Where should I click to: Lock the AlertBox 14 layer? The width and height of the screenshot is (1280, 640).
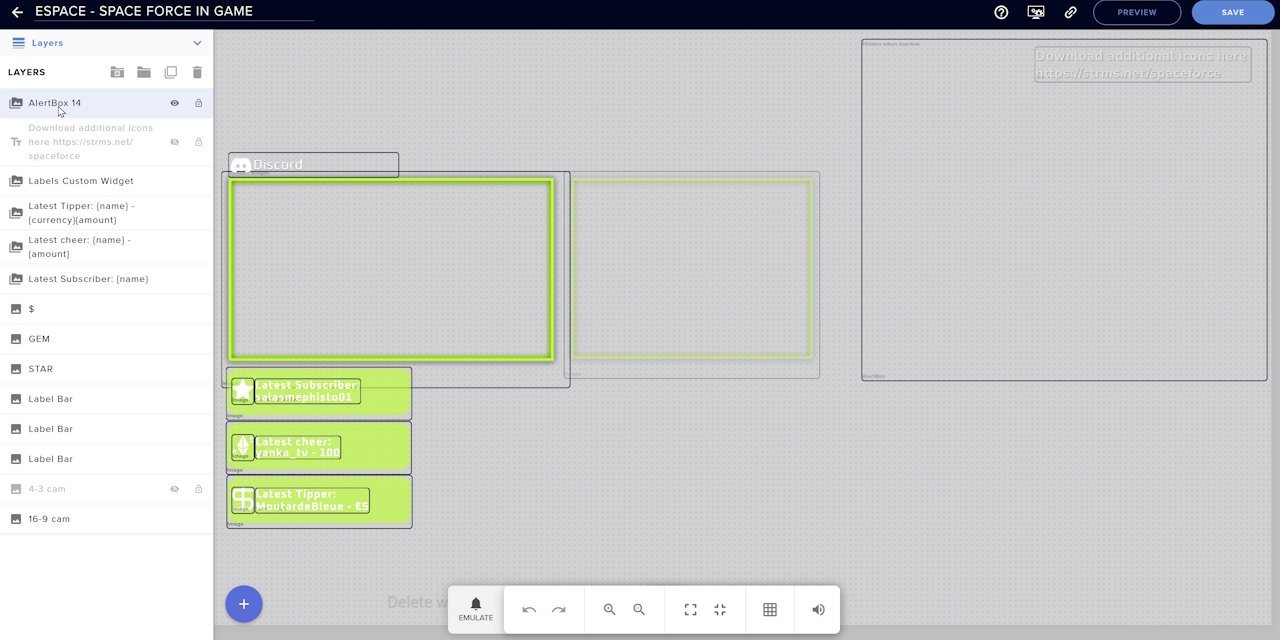point(198,103)
